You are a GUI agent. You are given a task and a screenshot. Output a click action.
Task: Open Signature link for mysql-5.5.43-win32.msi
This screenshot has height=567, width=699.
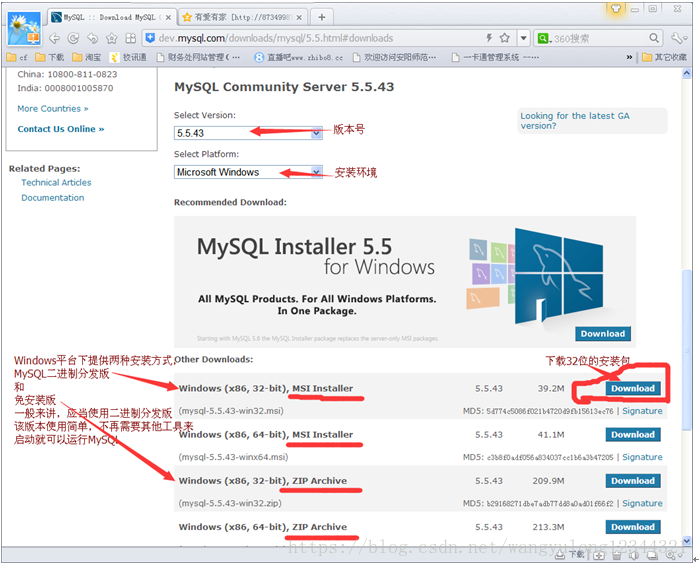[642, 411]
